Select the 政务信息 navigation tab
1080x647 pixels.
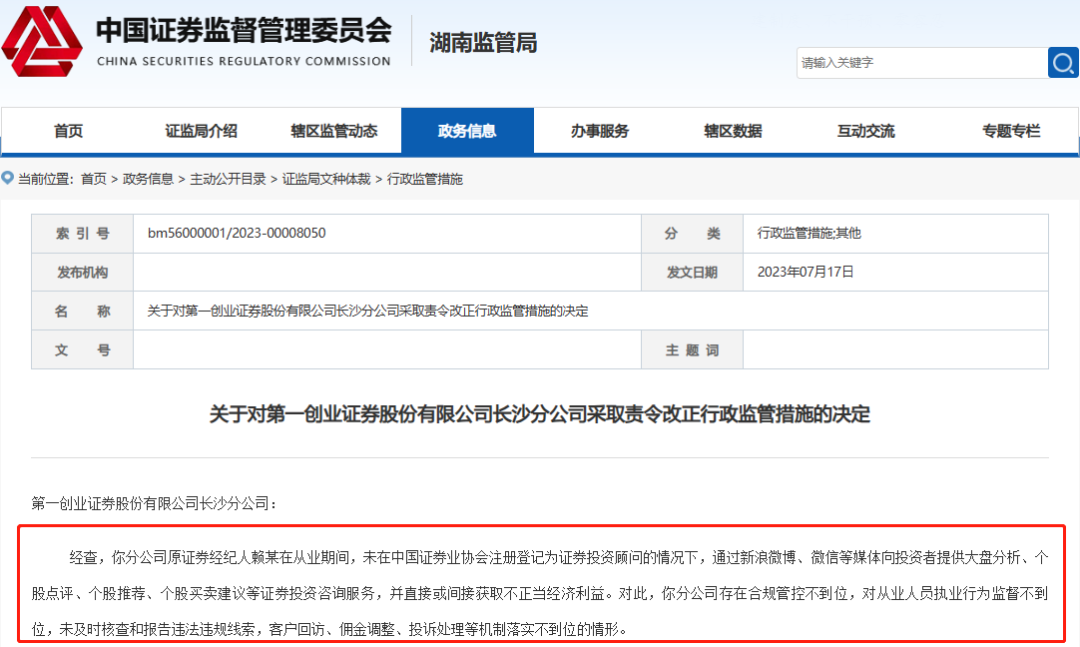(x=467, y=131)
